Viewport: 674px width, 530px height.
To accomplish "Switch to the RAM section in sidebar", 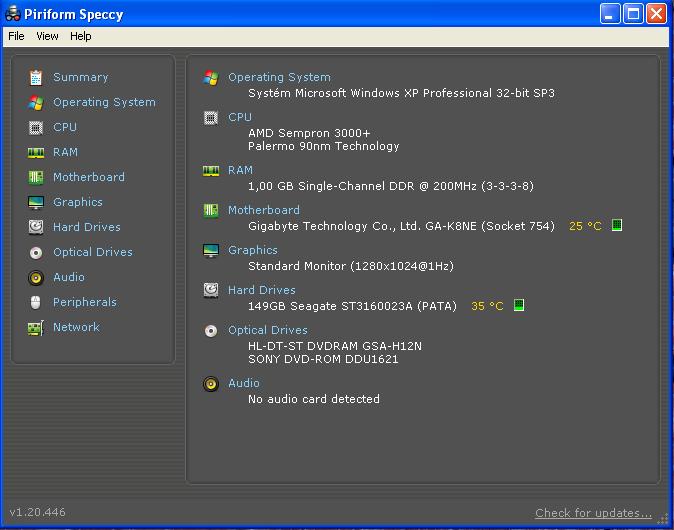I will pyautogui.click(x=65, y=152).
